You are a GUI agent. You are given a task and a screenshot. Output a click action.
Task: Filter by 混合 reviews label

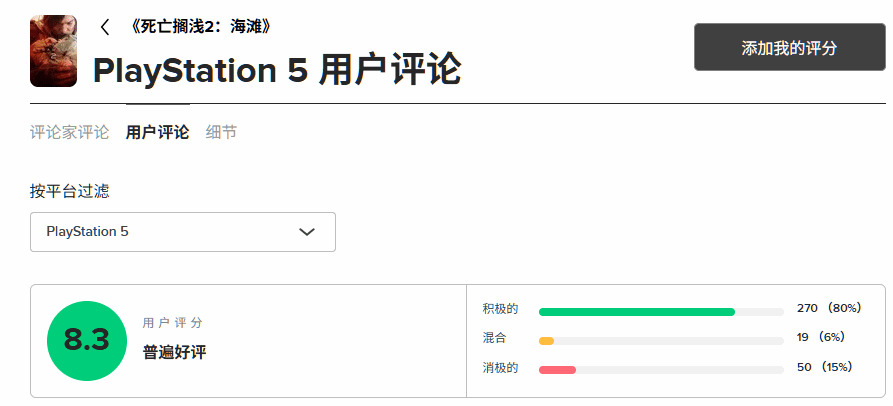click(494, 338)
